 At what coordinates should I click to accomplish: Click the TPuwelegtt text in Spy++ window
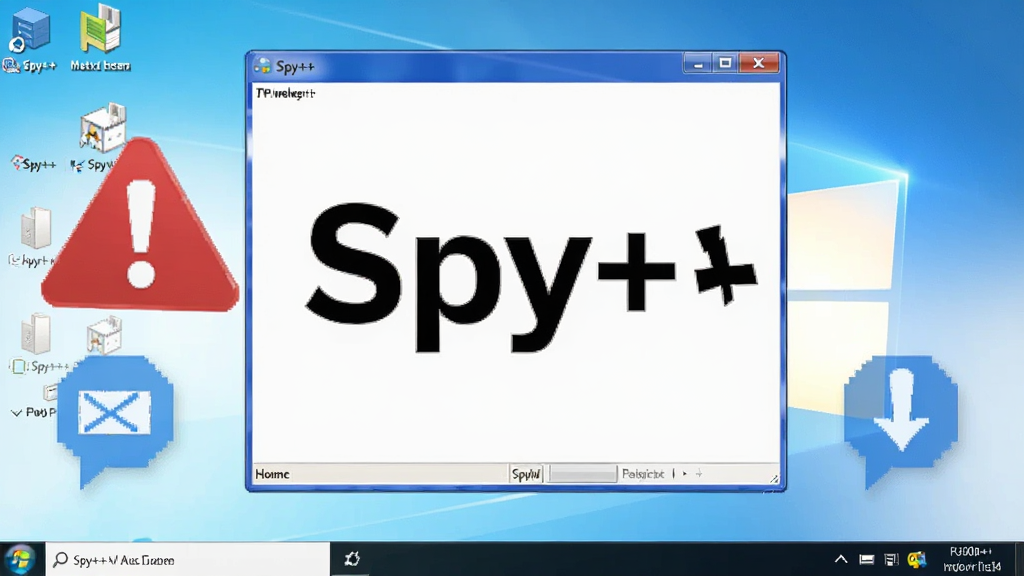[x=285, y=93]
